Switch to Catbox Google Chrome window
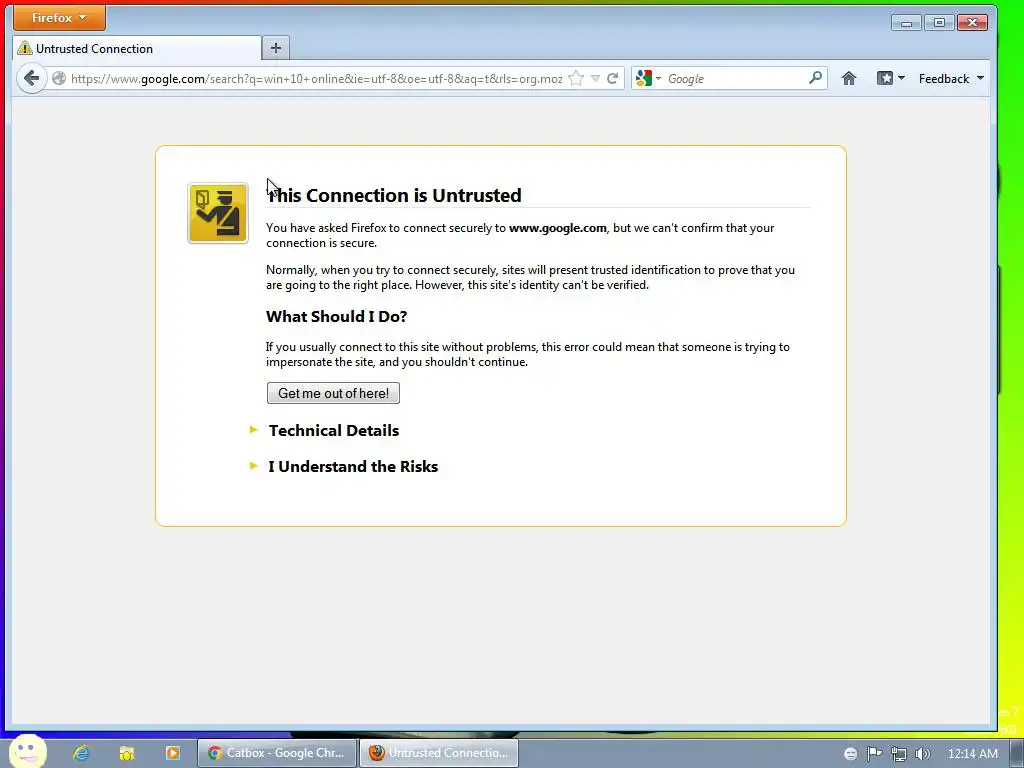The width and height of the screenshot is (1024, 768). pyautogui.click(x=277, y=753)
